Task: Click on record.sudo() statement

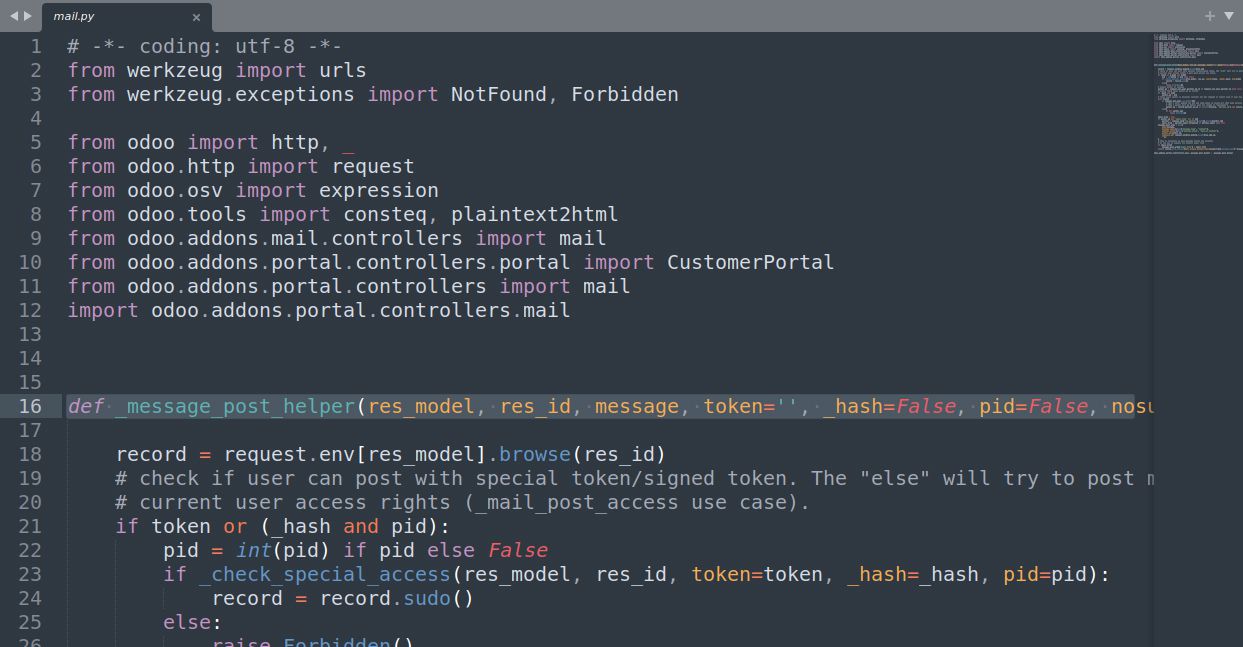Action: [342, 598]
